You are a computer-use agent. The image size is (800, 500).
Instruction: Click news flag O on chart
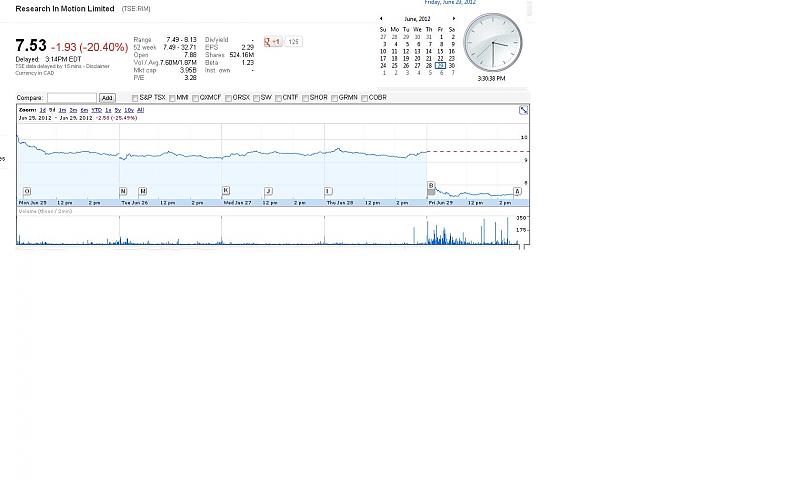pos(27,191)
